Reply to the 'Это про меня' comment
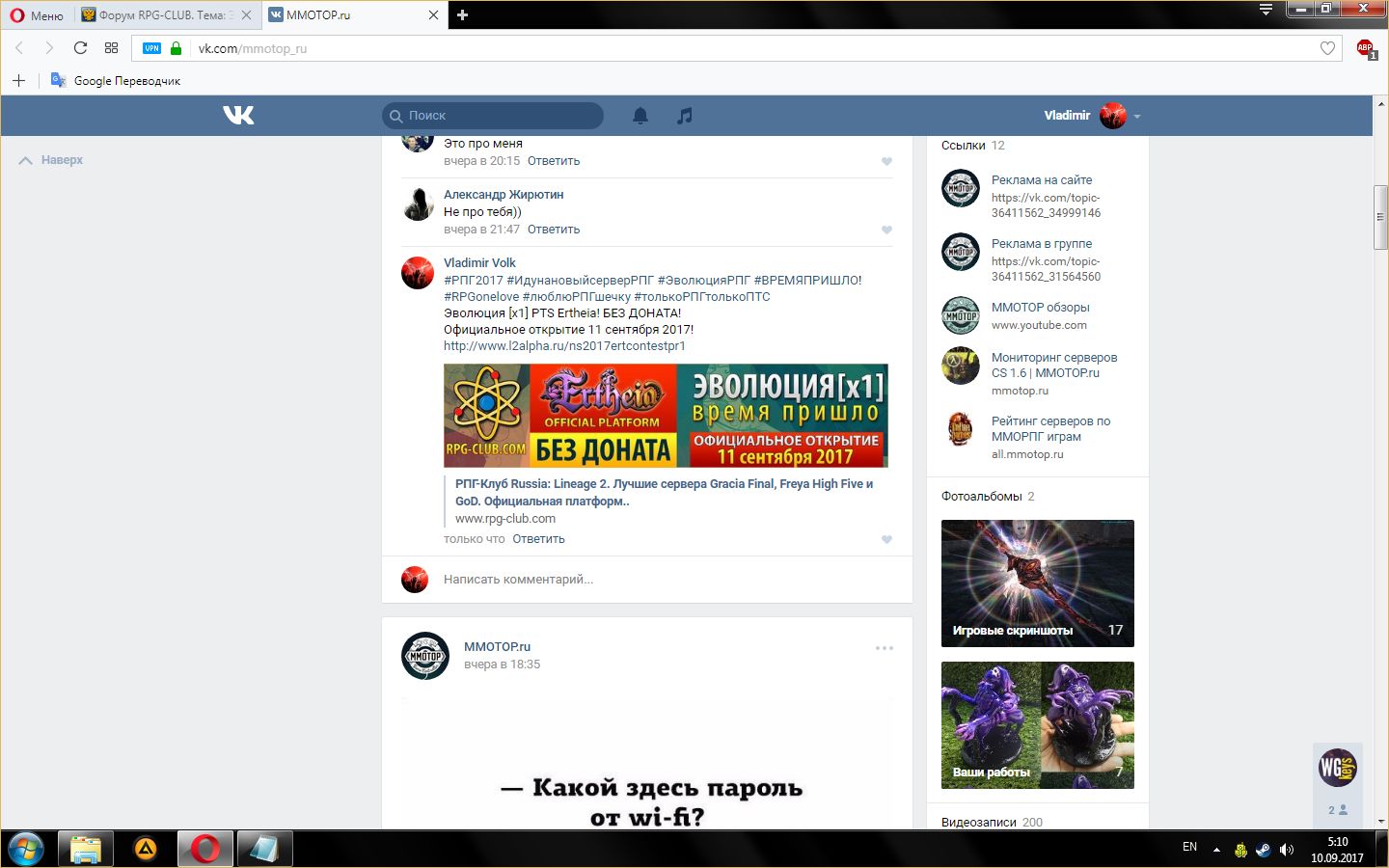This screenshot has width=1389, height=868. (554, 161)
